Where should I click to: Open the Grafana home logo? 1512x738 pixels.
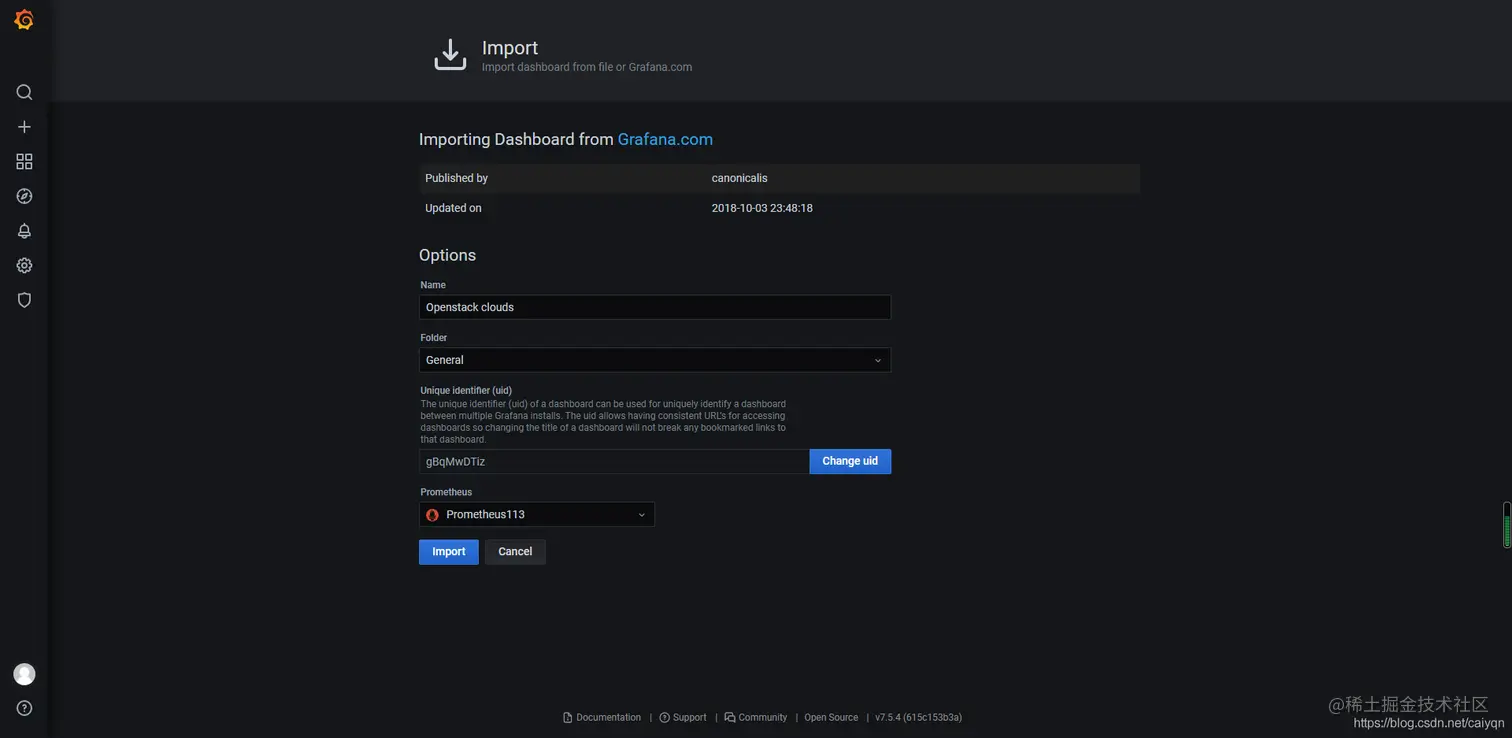pos(24,20)
